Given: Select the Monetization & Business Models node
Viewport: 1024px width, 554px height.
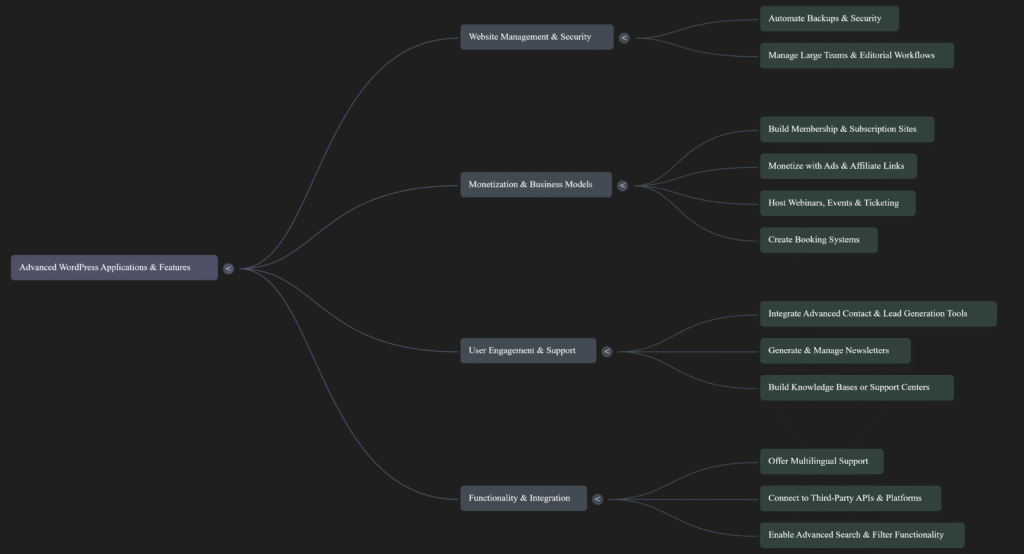Looking at the screenshot, I should click(536, 185).
